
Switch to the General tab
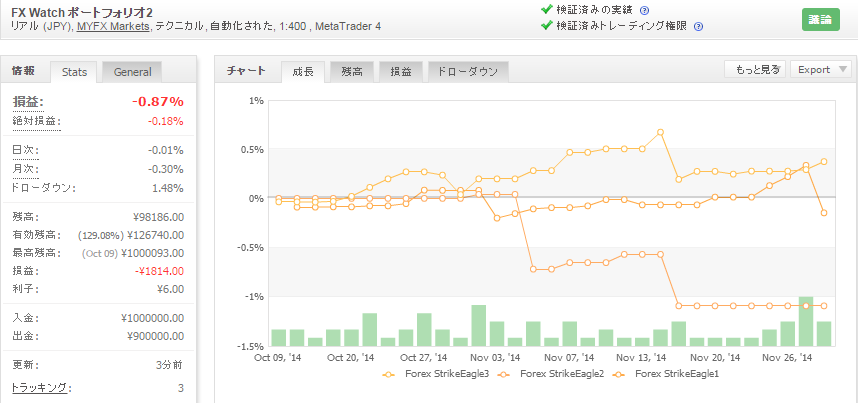(x=133, y=72)
